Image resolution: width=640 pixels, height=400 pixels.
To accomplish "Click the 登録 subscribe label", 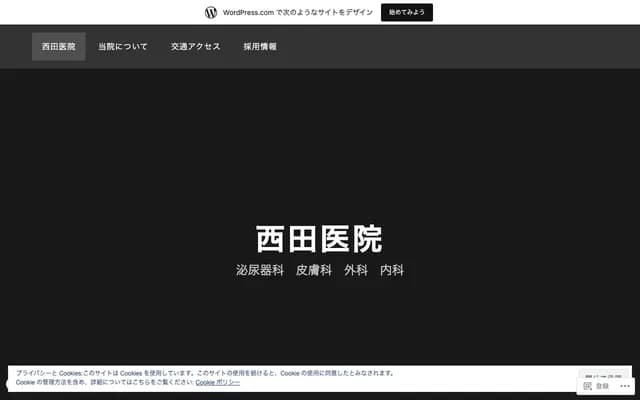I will tap(602, 386).
